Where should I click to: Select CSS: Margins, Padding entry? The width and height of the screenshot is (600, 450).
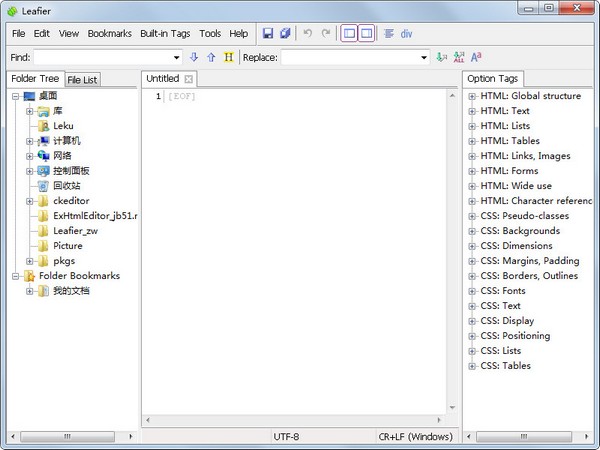530,261
